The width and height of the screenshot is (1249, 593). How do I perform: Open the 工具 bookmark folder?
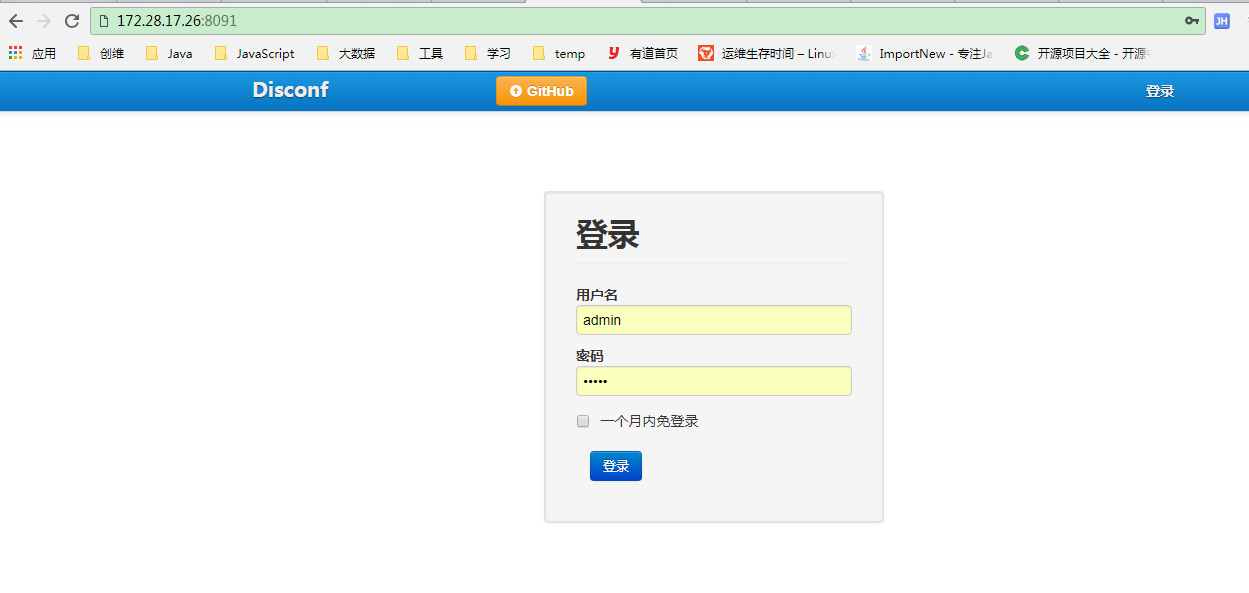click(x=420, y=54)
